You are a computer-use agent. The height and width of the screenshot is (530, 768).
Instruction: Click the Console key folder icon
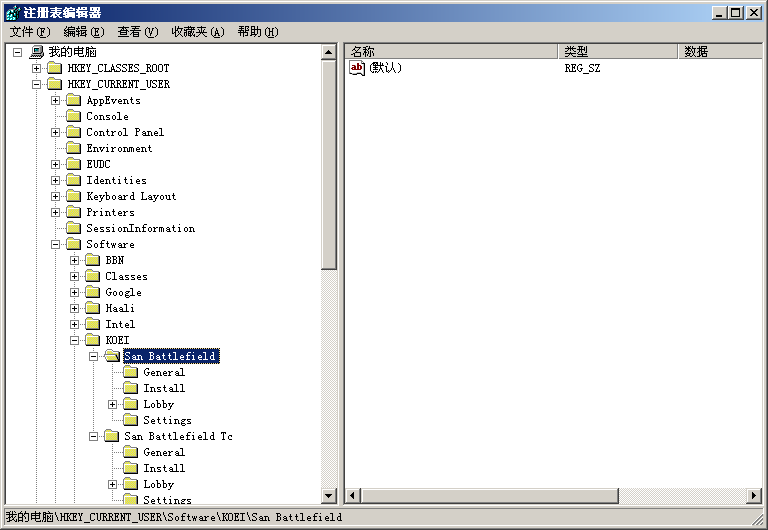73,116
